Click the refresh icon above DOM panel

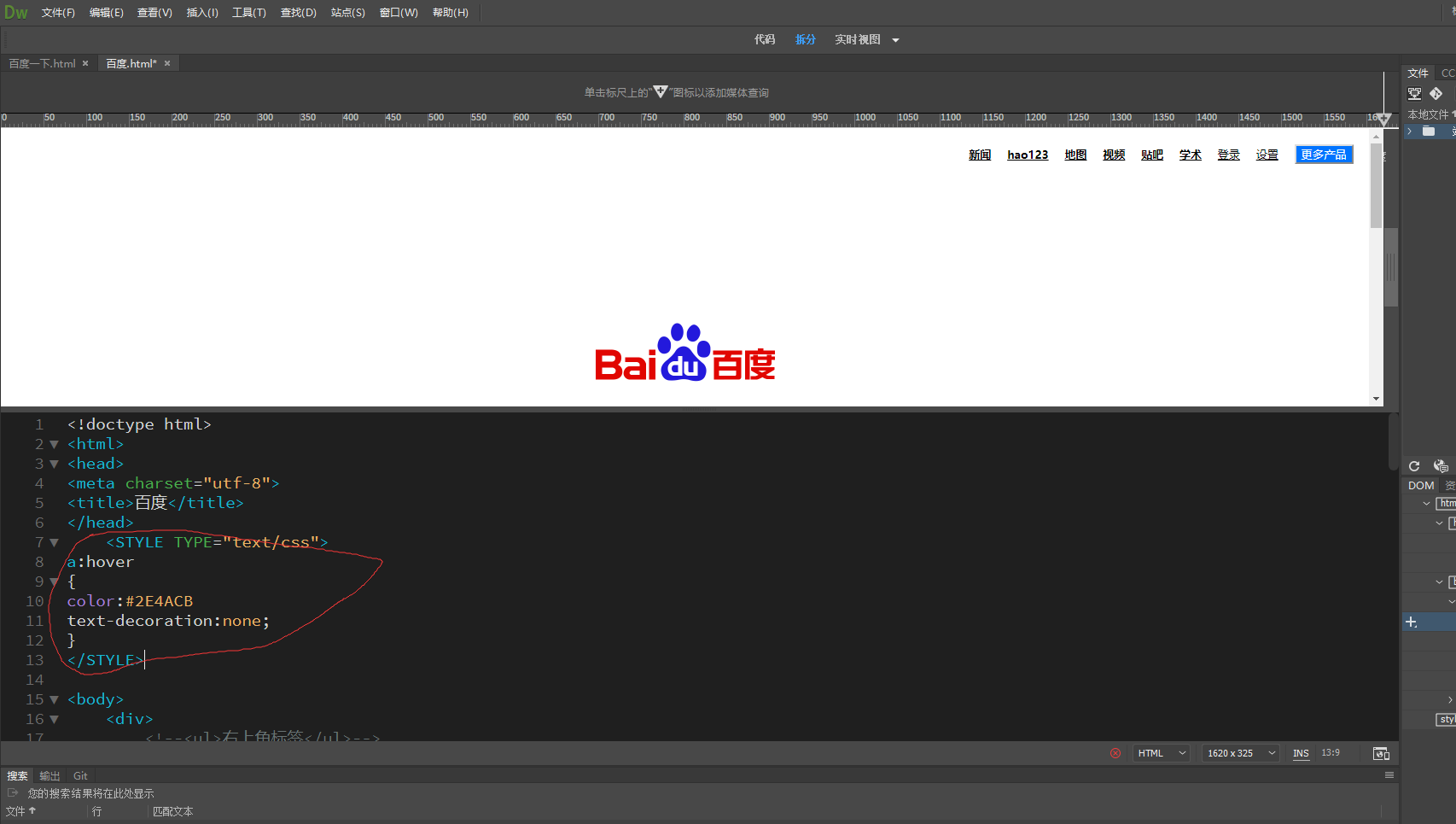tap(1414, 465)
